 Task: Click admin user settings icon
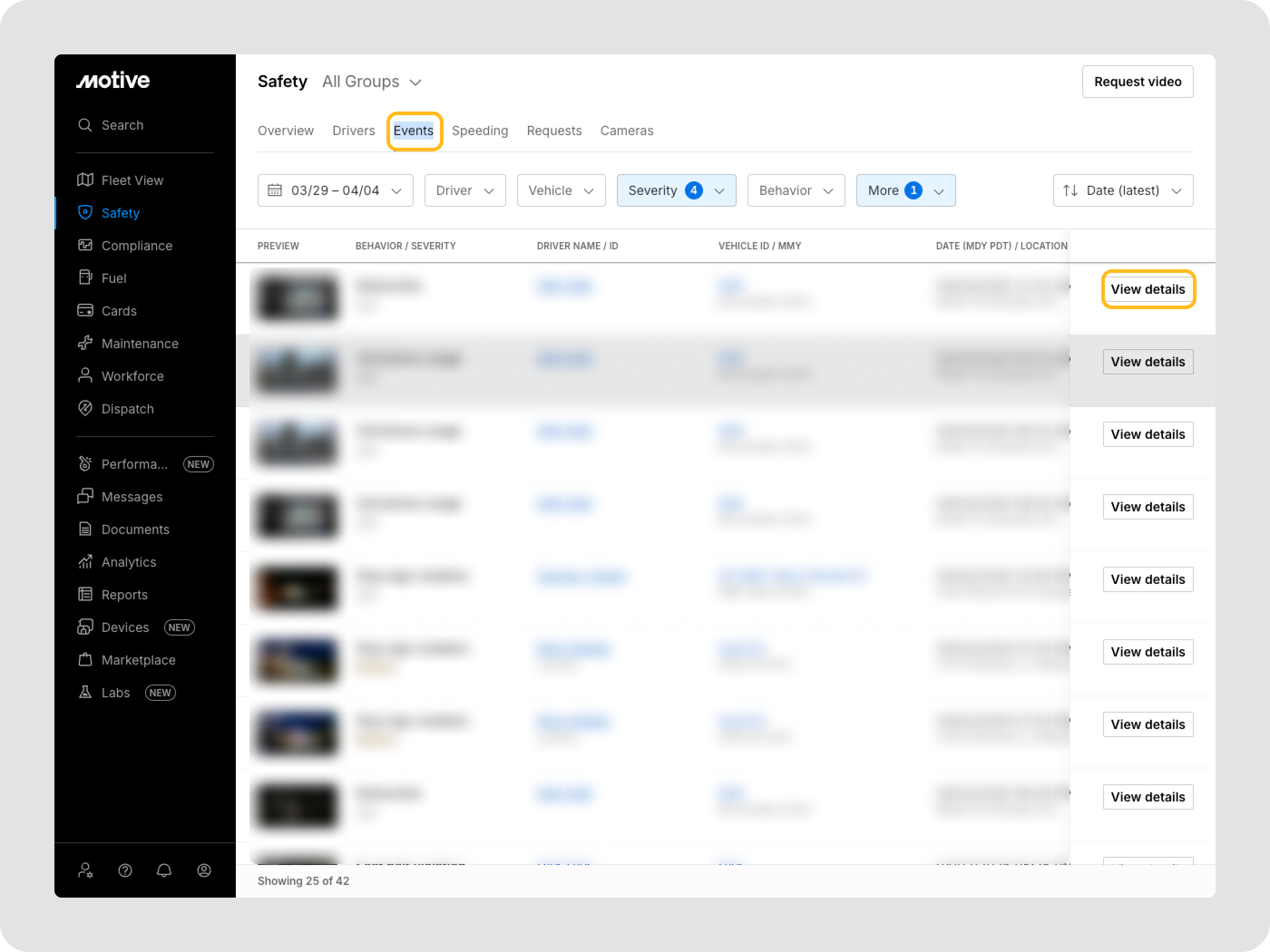pyautogui.click(x=86, y=870)
